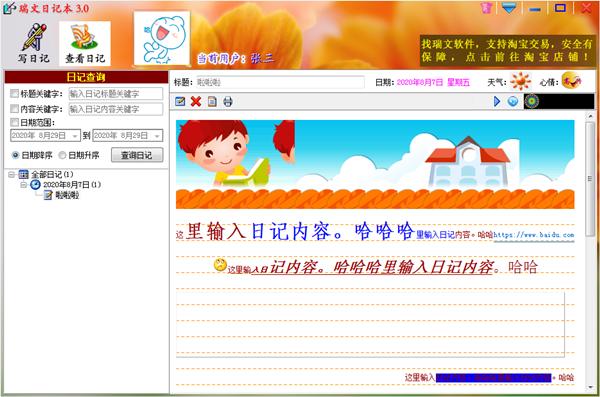Viewport: 600px width, 397px height.
Task: Click the large 日记内容 blue heading text
Action: 290,231
